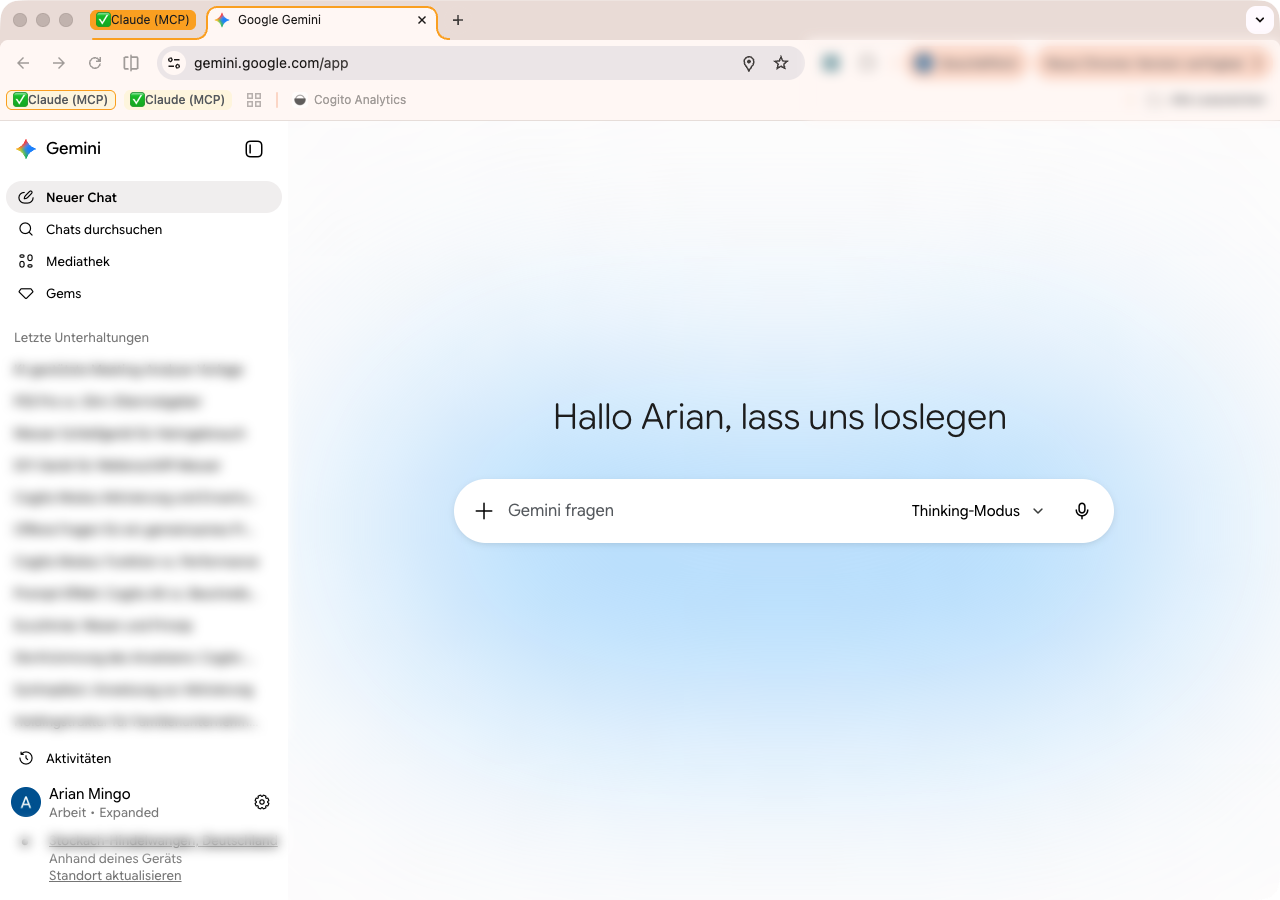Viewport: 1280px width, 900px height.
Task: Open the settings gear beside Arian Mingo
Action: click(262, 802)
